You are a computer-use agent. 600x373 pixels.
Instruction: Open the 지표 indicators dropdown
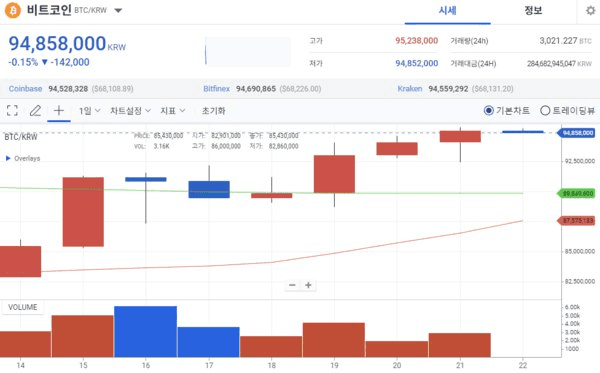click(173, 111)
